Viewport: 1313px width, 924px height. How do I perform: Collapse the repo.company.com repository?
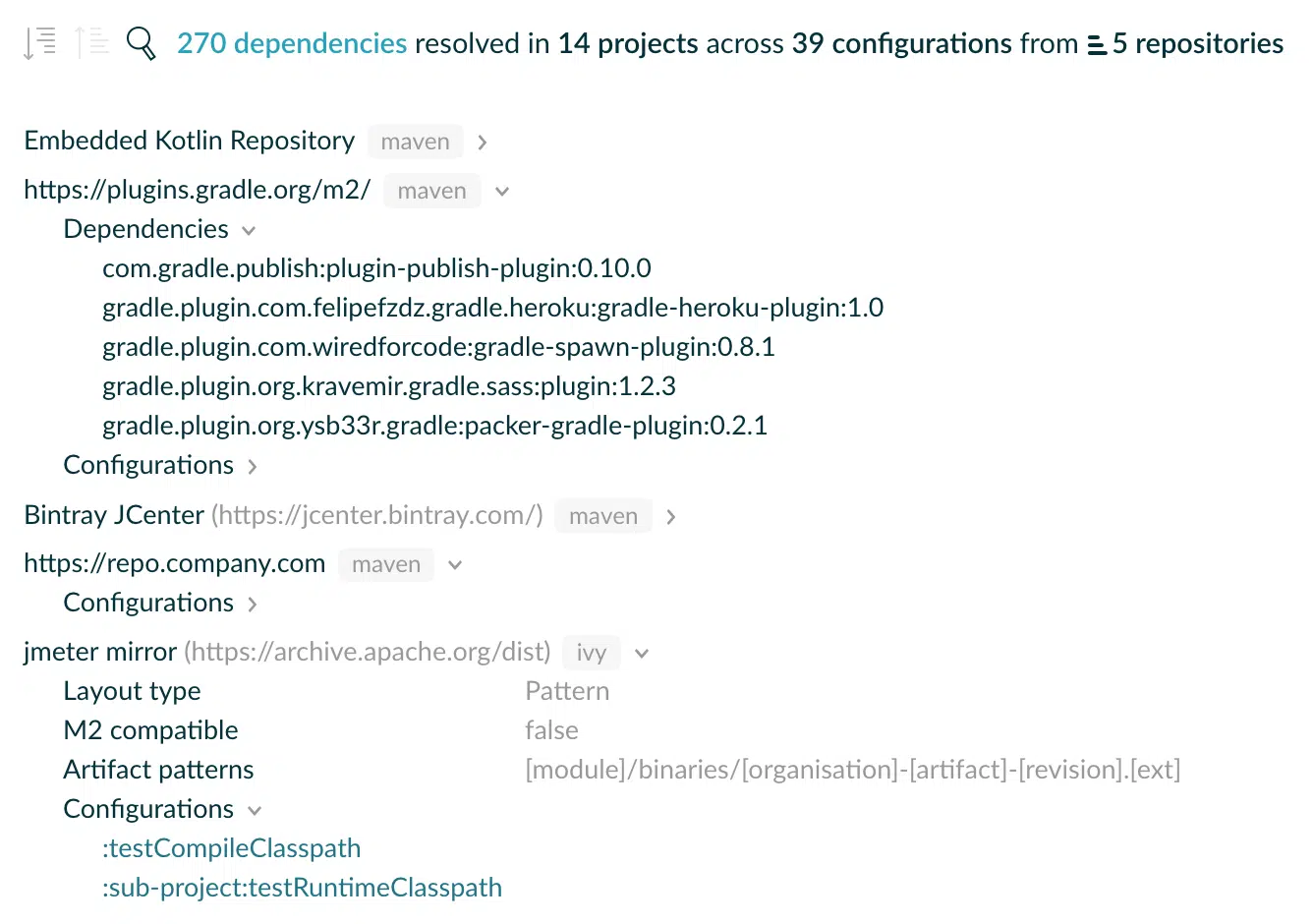(455, 565)
